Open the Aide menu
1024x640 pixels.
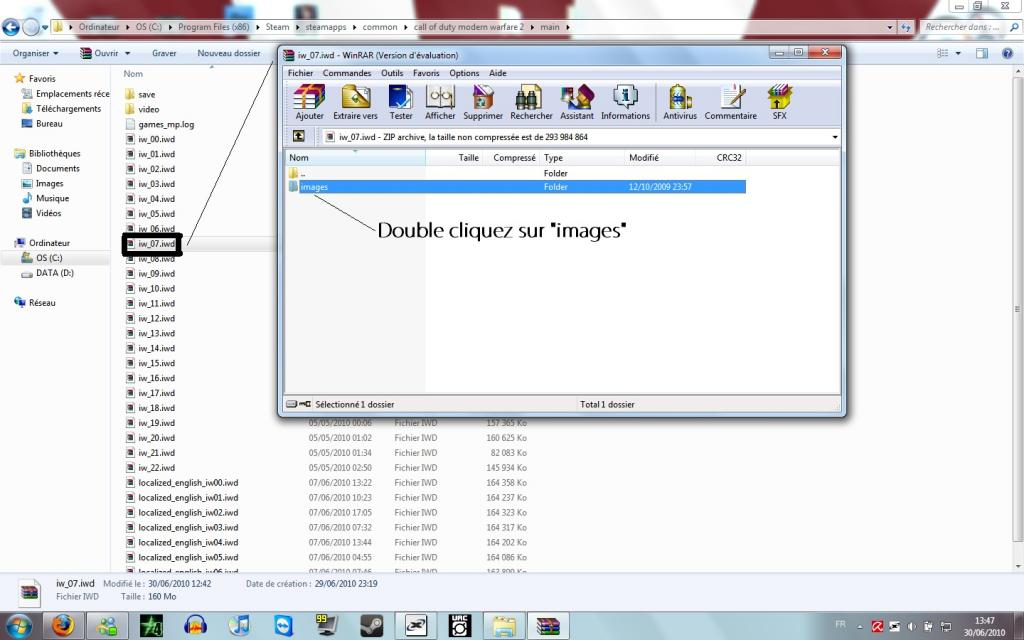click(498, 73)
